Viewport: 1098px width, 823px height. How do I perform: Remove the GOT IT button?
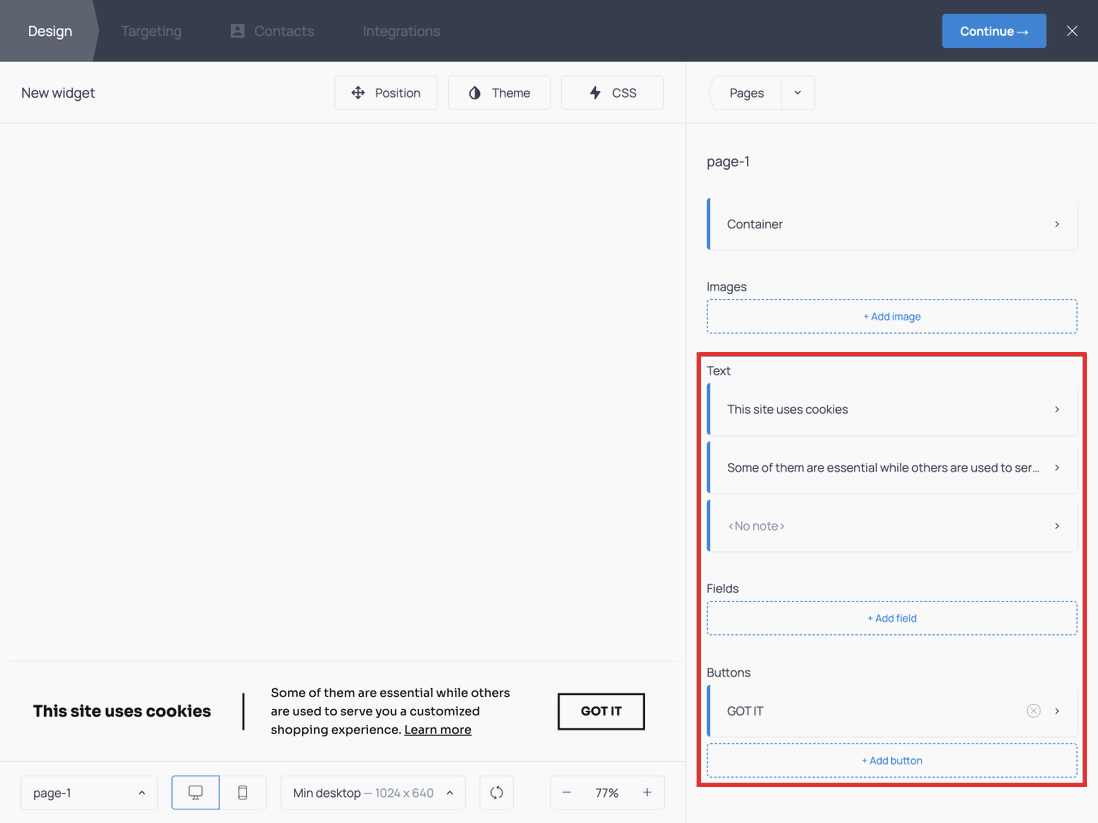[1033, 710]
